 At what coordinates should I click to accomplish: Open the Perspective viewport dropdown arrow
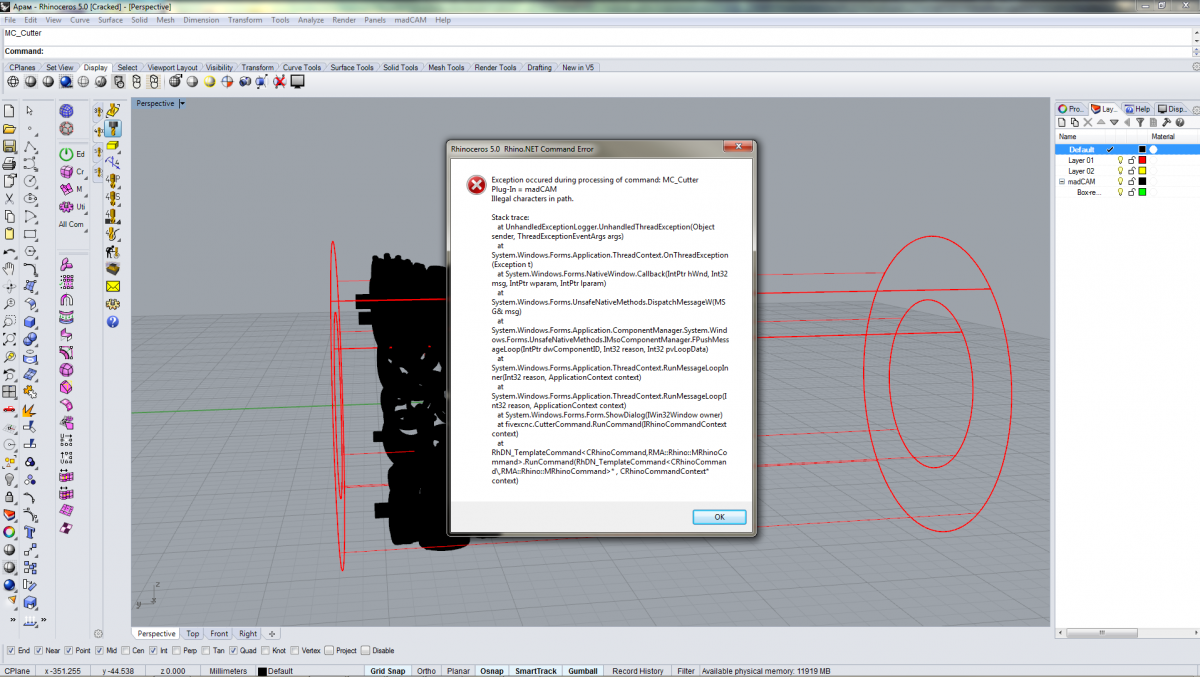coord(181,103)
